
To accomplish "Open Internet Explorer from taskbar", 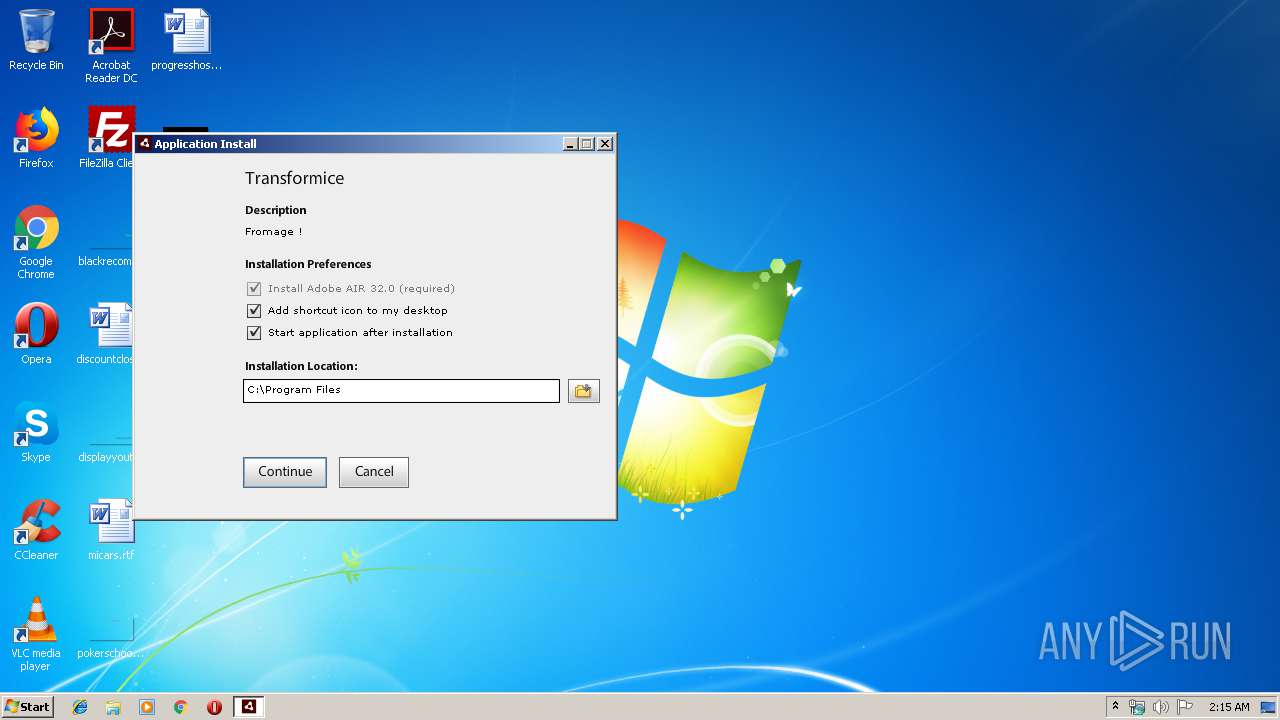I will (x=80, y=707).
